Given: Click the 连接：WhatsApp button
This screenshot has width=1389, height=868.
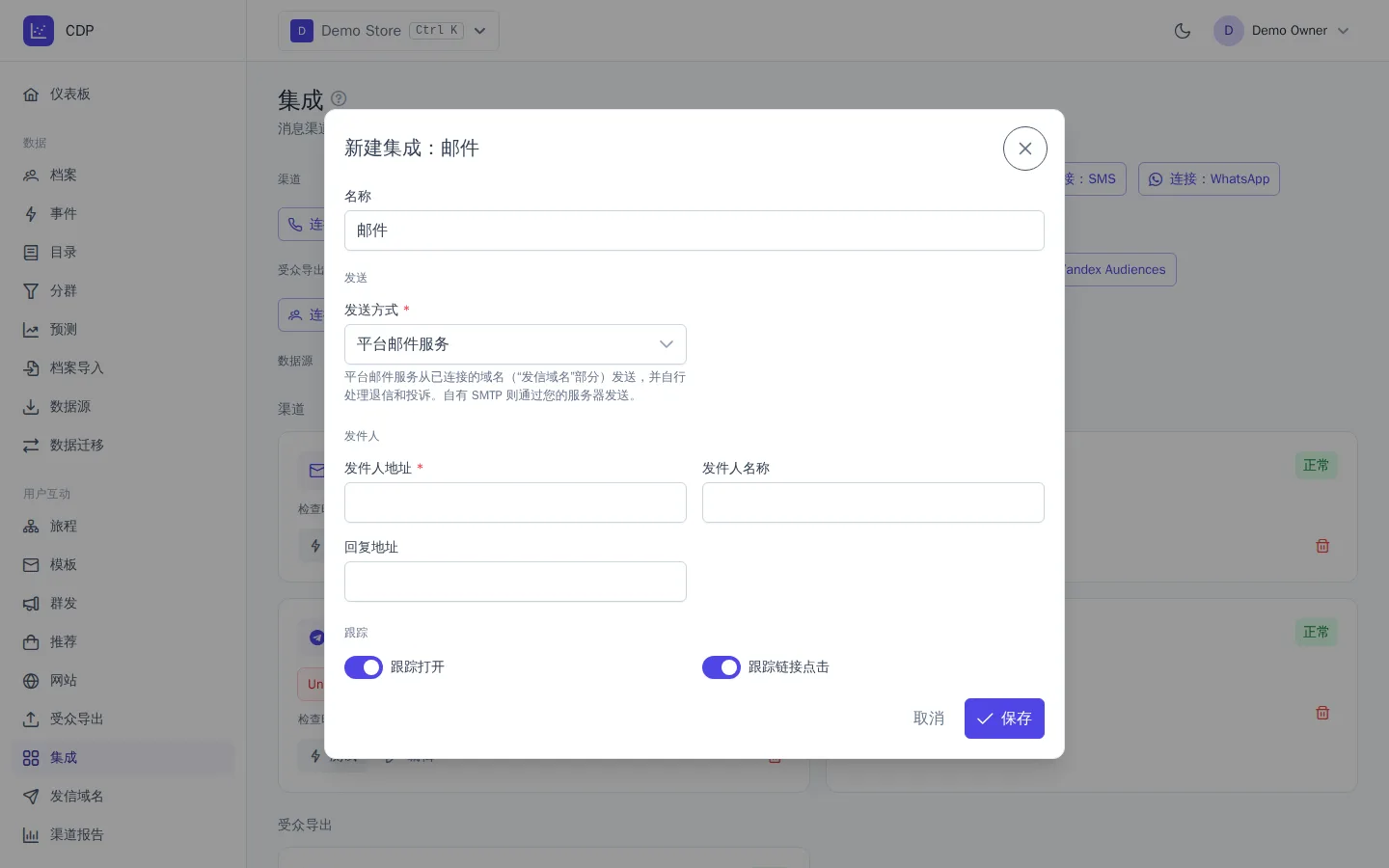Looking at the screenshot, I should (1210, 179).
